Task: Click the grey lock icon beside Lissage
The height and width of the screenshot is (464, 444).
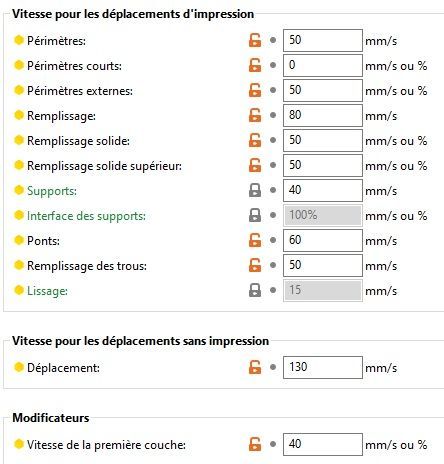Action: [x=255, y=290]
